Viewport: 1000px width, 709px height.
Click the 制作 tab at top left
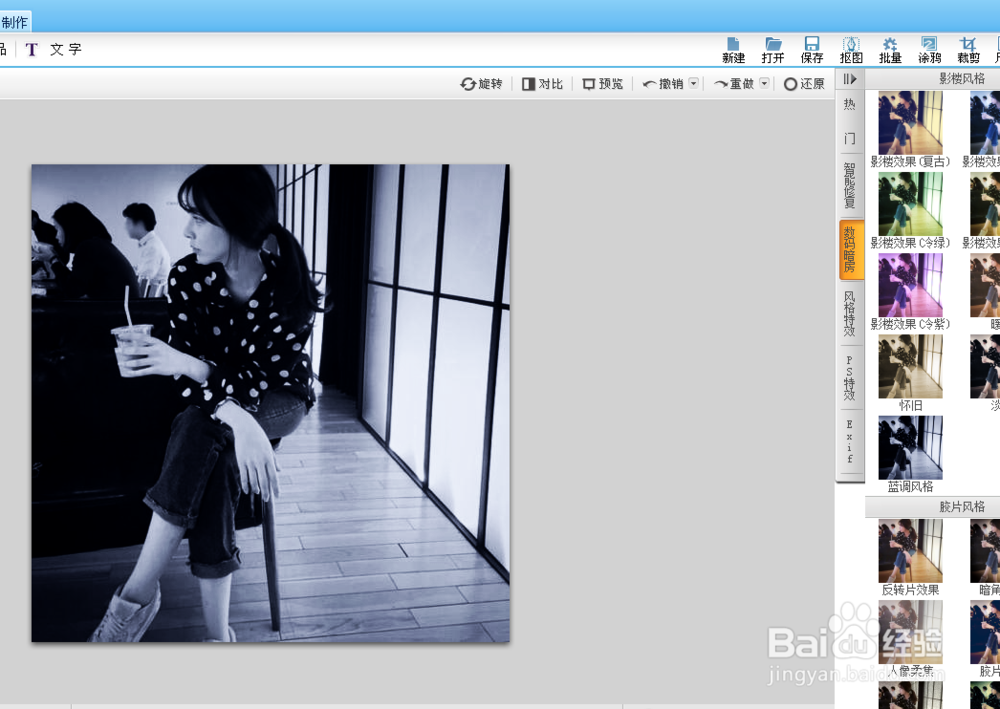point(15,22)
